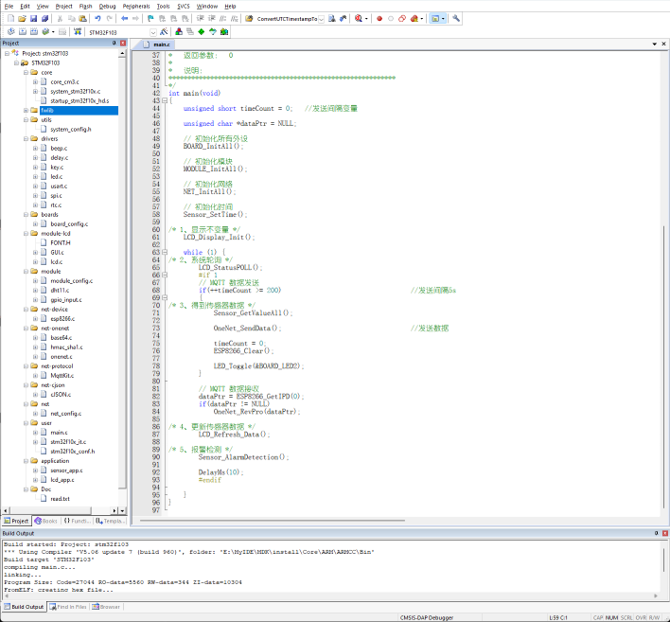
Task: Click project tree scroll up arrow
Action: [122, 53]
